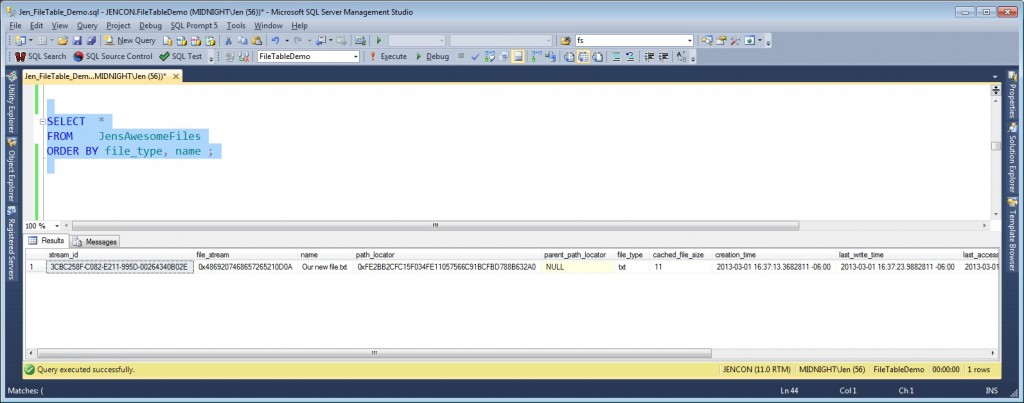Decrease indent of selected lines
This screenshot has width=1024, height=403.
(649, 57)
